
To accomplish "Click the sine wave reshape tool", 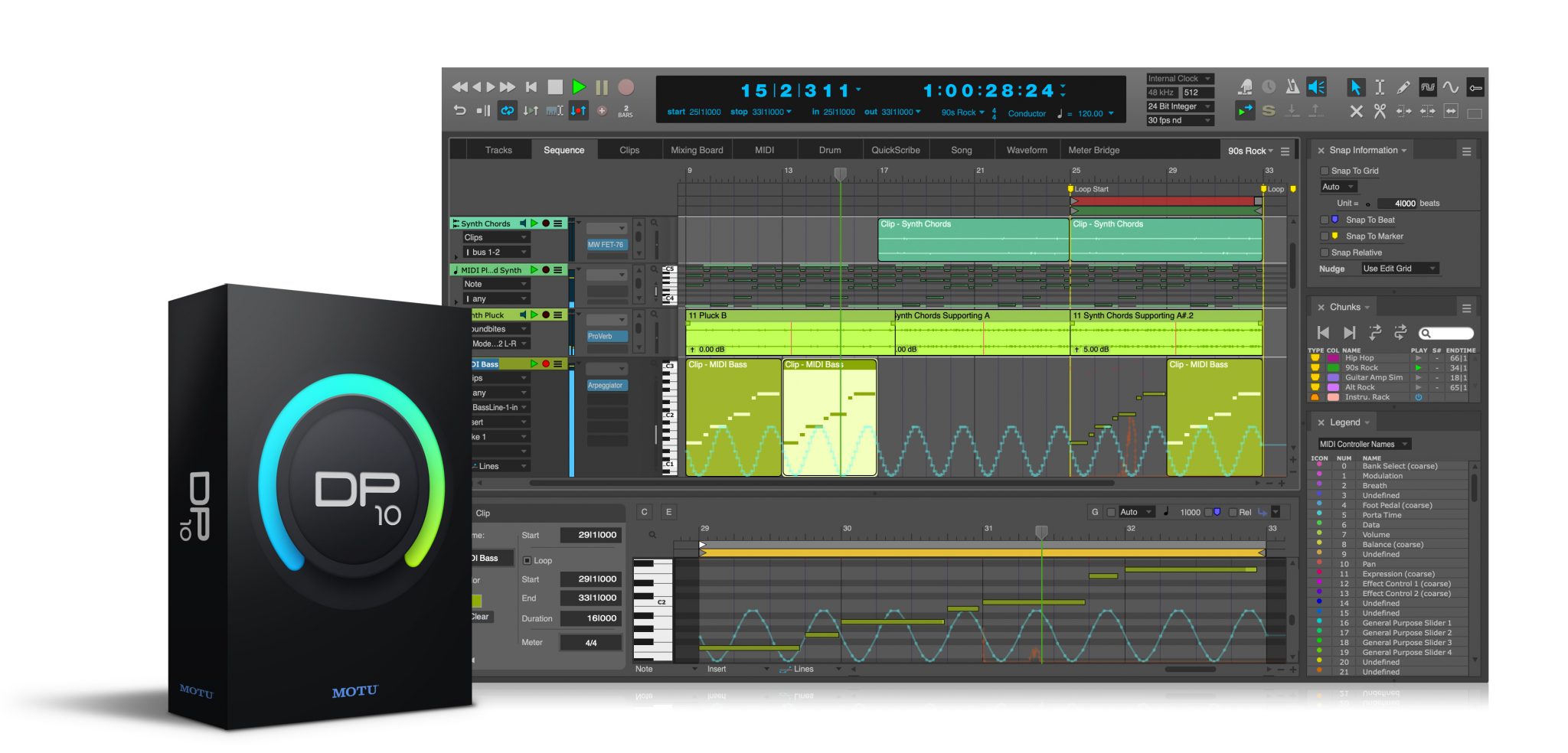I will coord(1451,87).
